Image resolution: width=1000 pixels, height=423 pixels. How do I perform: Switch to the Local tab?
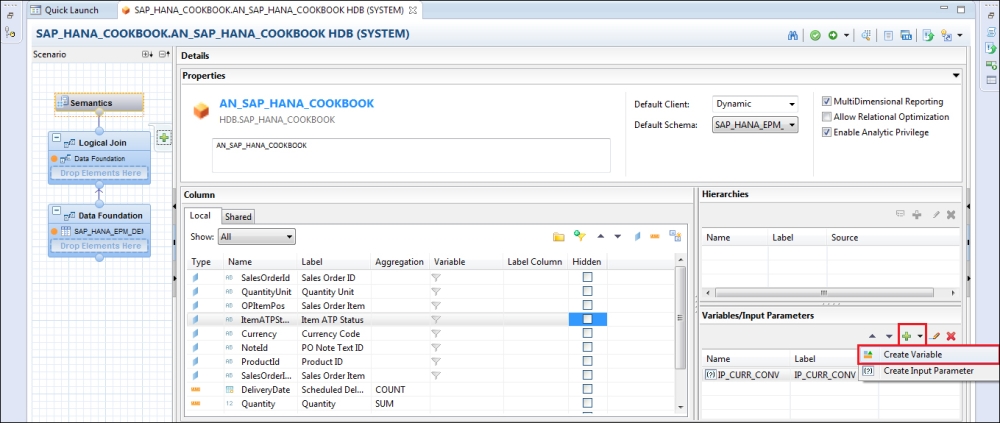[200, 216]
